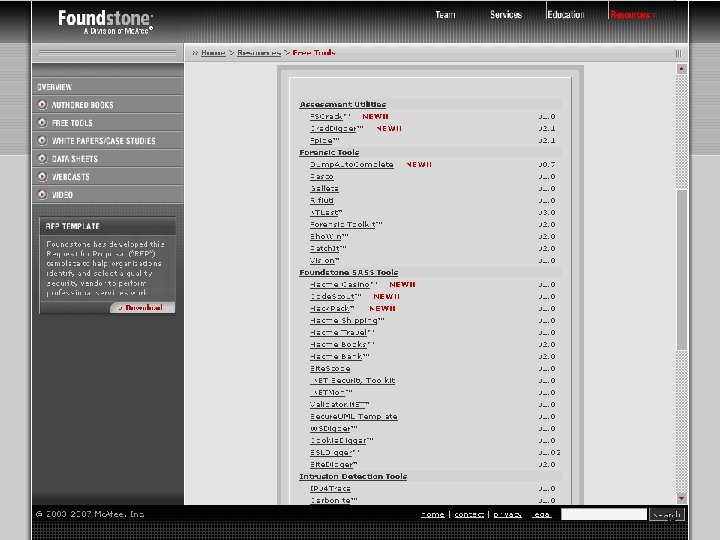
Task: Open the IPv4Trace tool link
Action: click(x=330, y=488)
